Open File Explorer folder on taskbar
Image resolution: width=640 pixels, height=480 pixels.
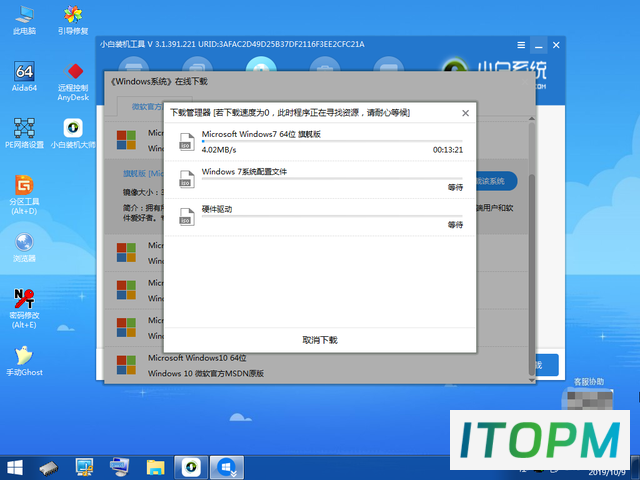click(156, 468)
